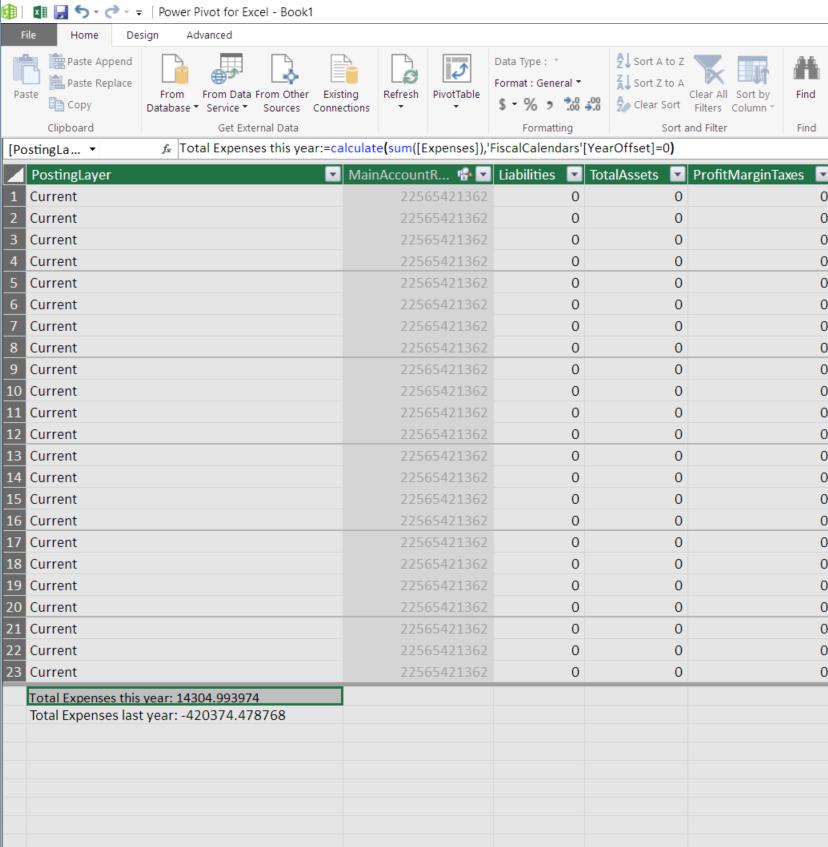Open the Liabilities column filter dropdown
Viewport: 828px width, 847px height.
pos(573,174)
